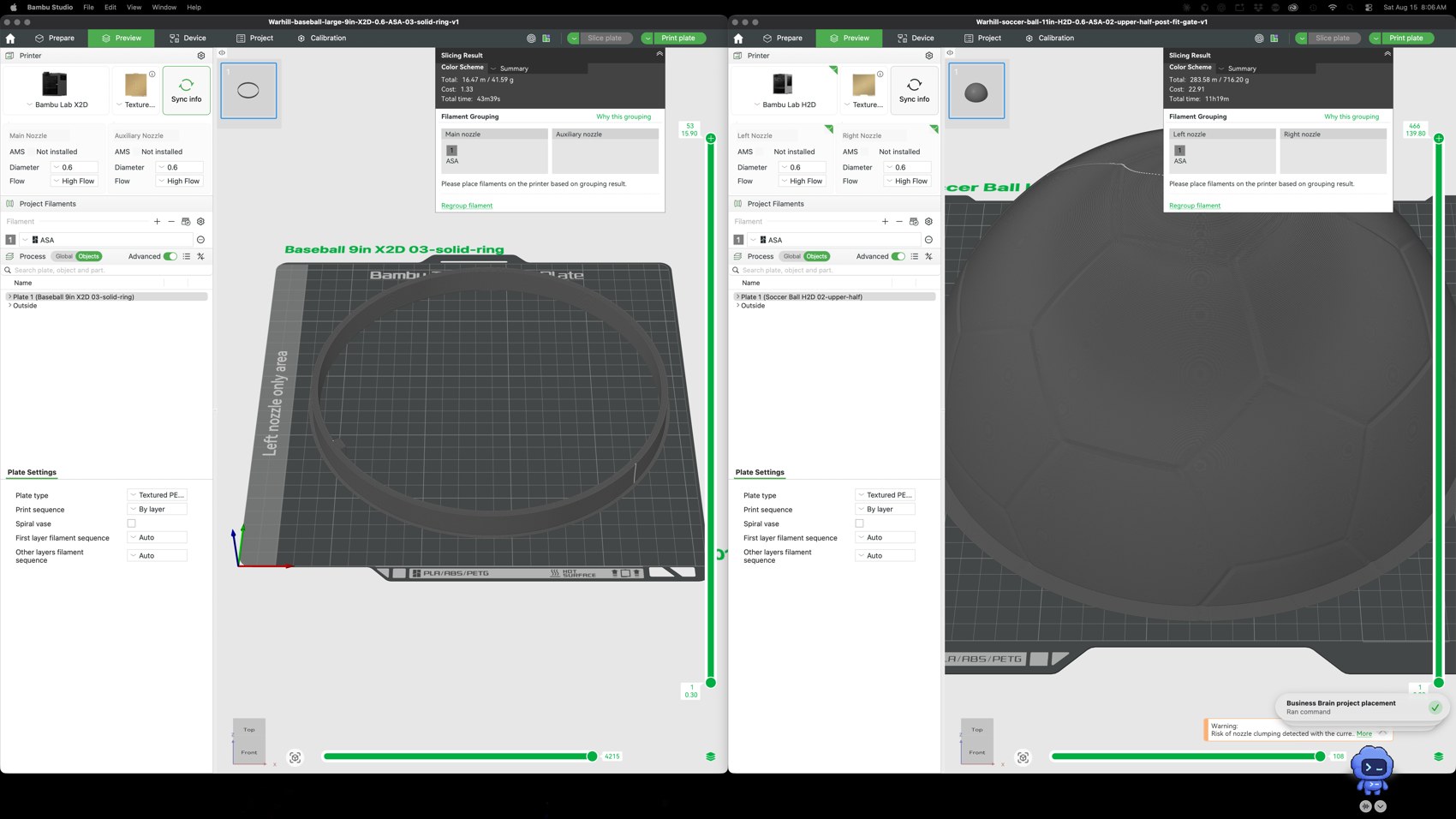
Task: Switch to Global in left Process toggle
Action: 64,256
